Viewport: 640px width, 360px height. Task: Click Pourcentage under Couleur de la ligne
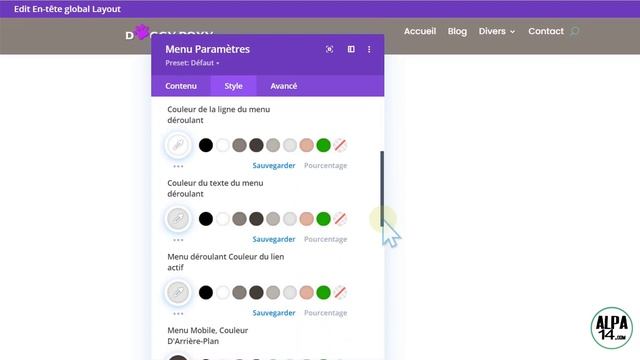[x=325, y=165]
